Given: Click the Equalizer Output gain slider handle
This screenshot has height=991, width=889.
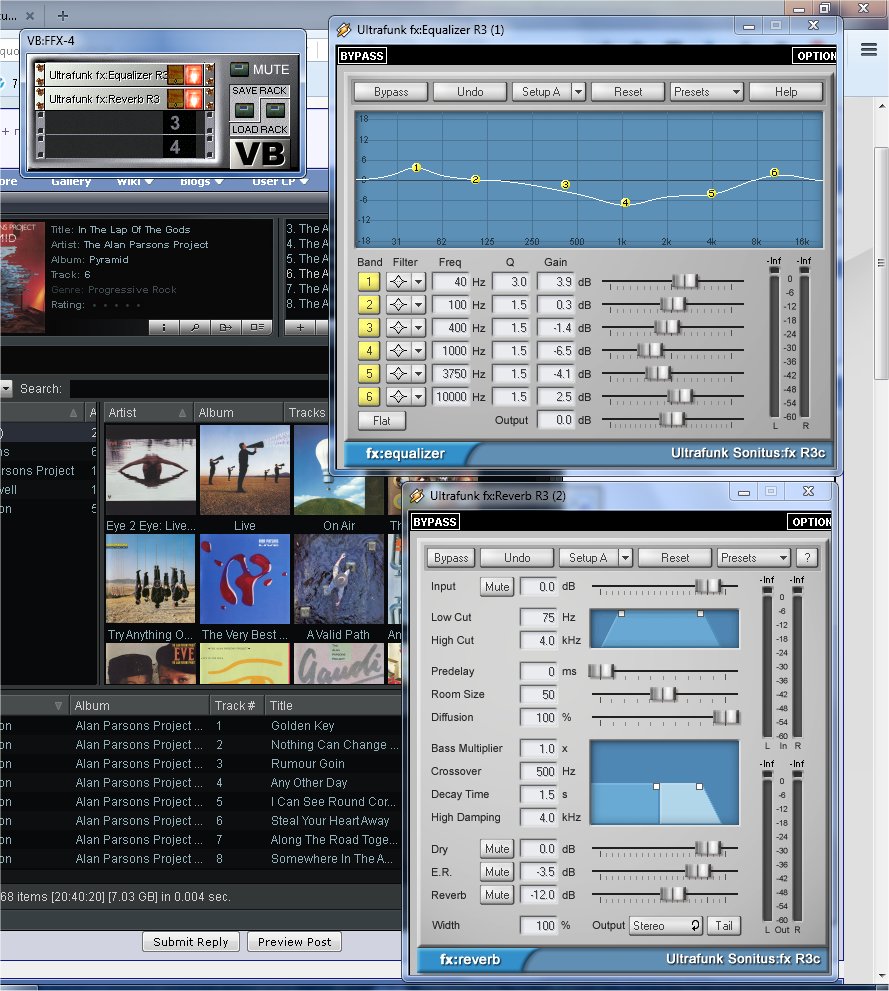Looking at the screenshot, I should (672, 419).
